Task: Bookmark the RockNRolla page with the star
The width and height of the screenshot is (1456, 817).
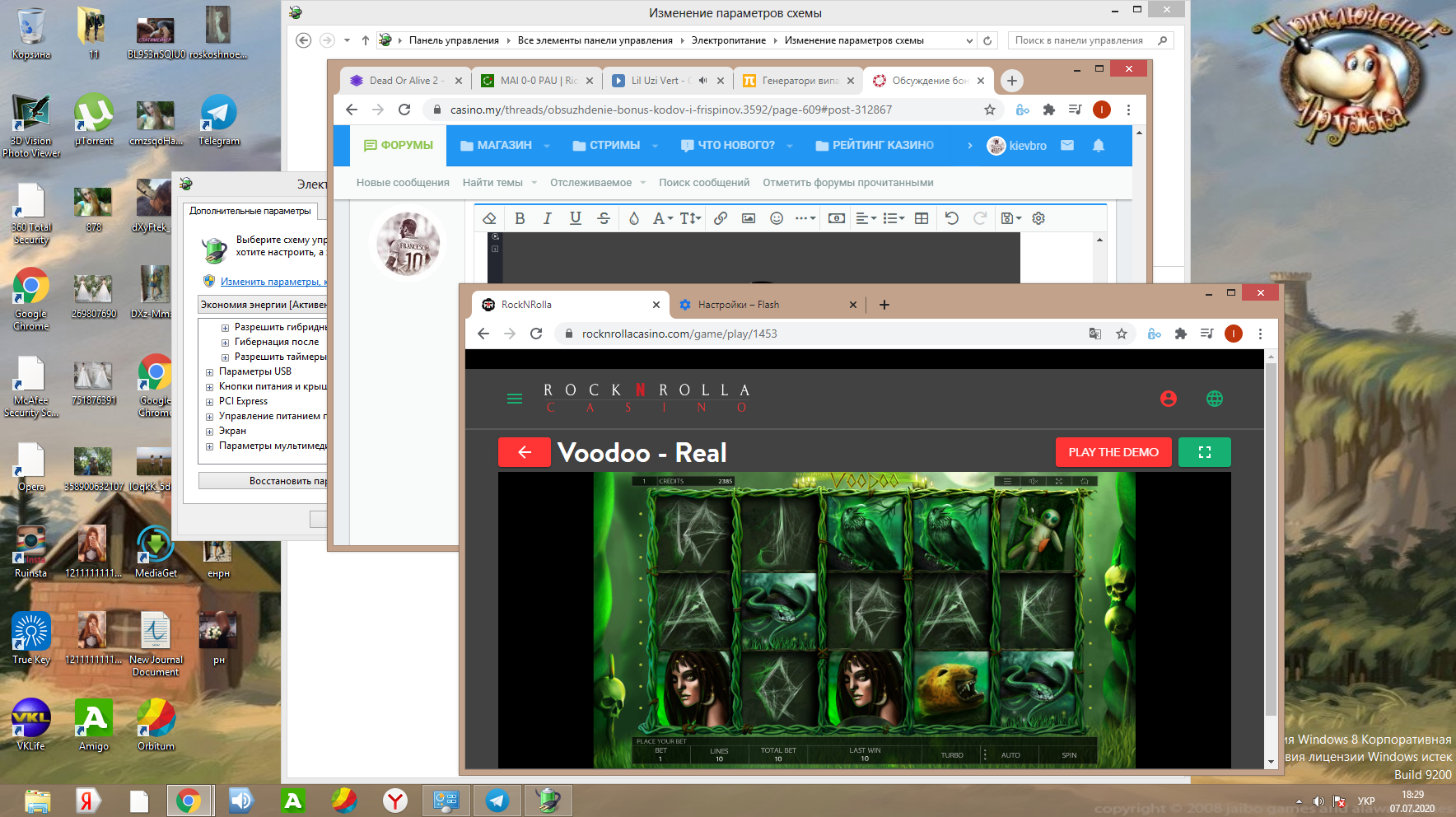Action: tap(1122, 334)
